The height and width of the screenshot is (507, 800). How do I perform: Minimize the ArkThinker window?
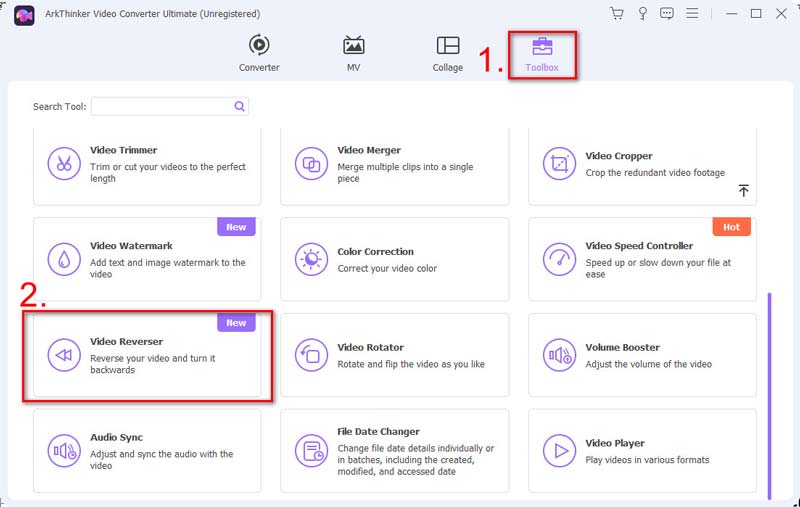click(x=732, y=14)
